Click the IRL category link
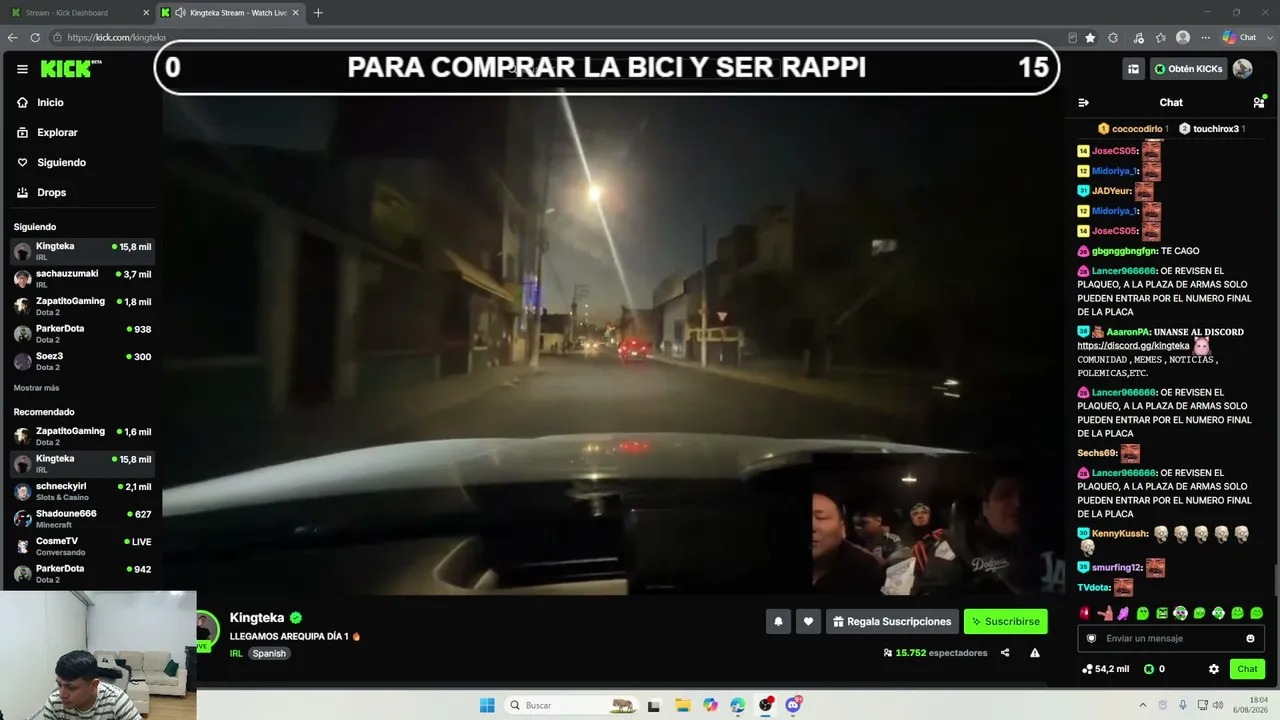 click(236, 653)
